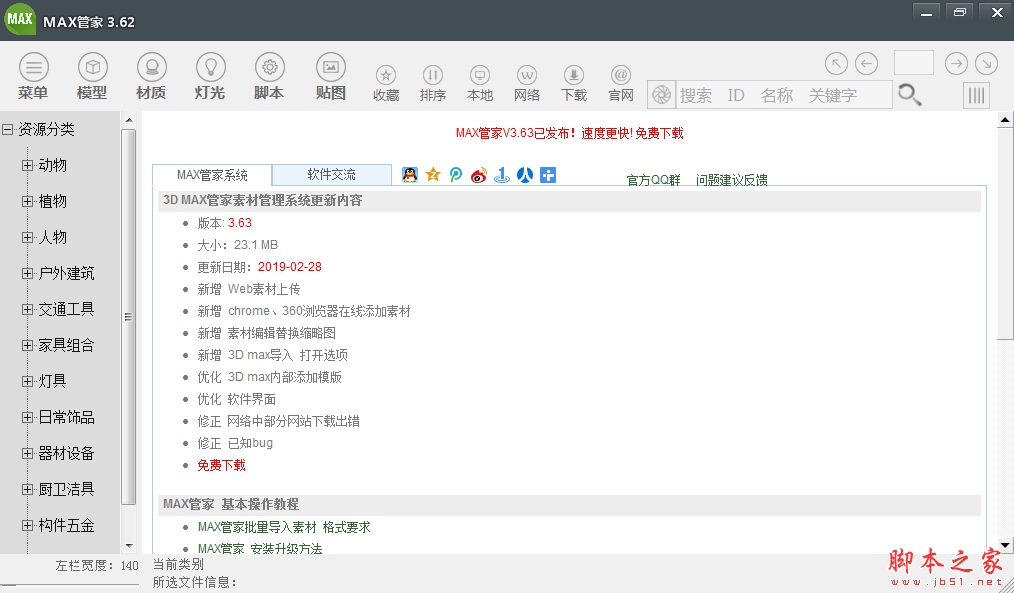Click the Sina Weibo share icon
Viewport: 1014px width, 593px height.
coord(479,175)
